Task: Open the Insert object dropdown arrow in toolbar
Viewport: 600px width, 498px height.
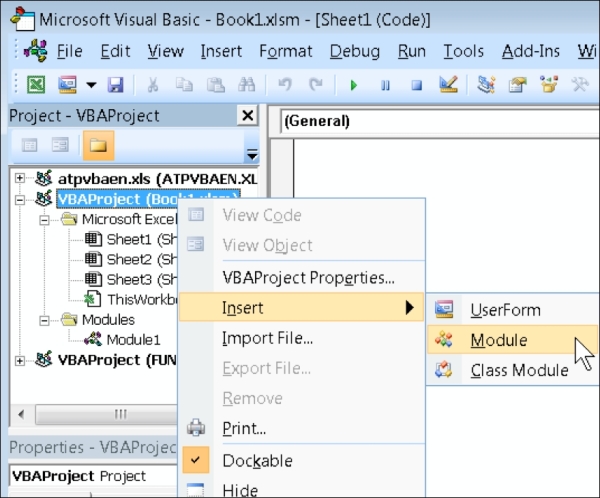Action: coord(91,85)
